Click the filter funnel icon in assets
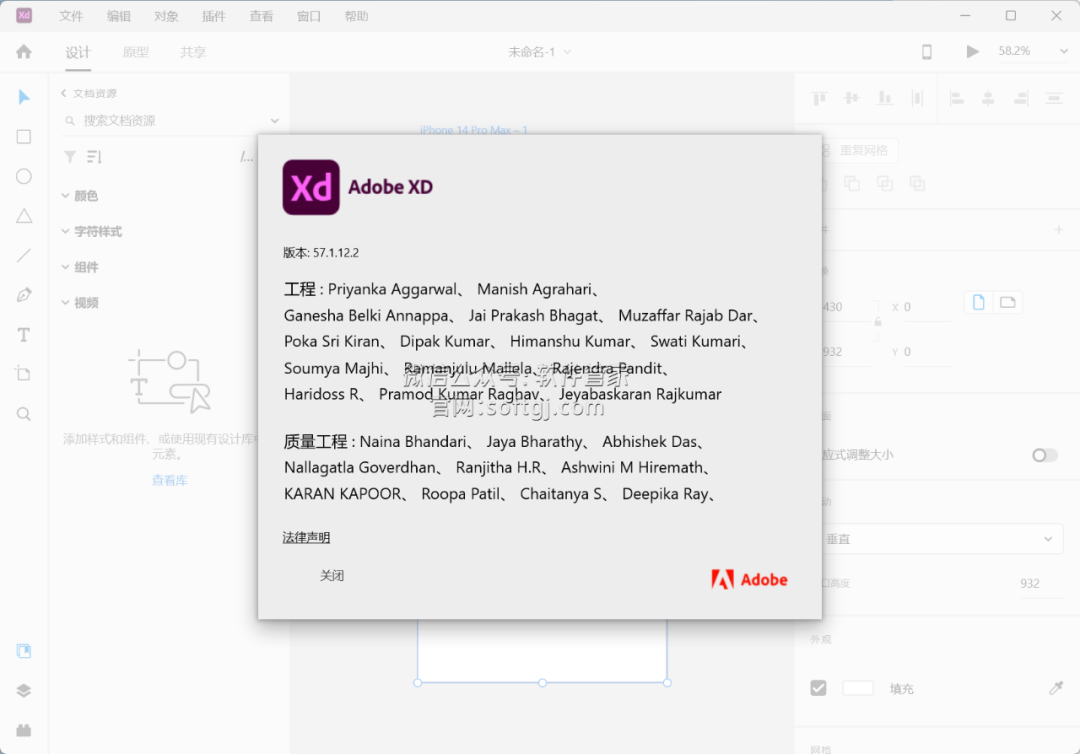This screenshot has width=1080, height=754. coord(70,157)
